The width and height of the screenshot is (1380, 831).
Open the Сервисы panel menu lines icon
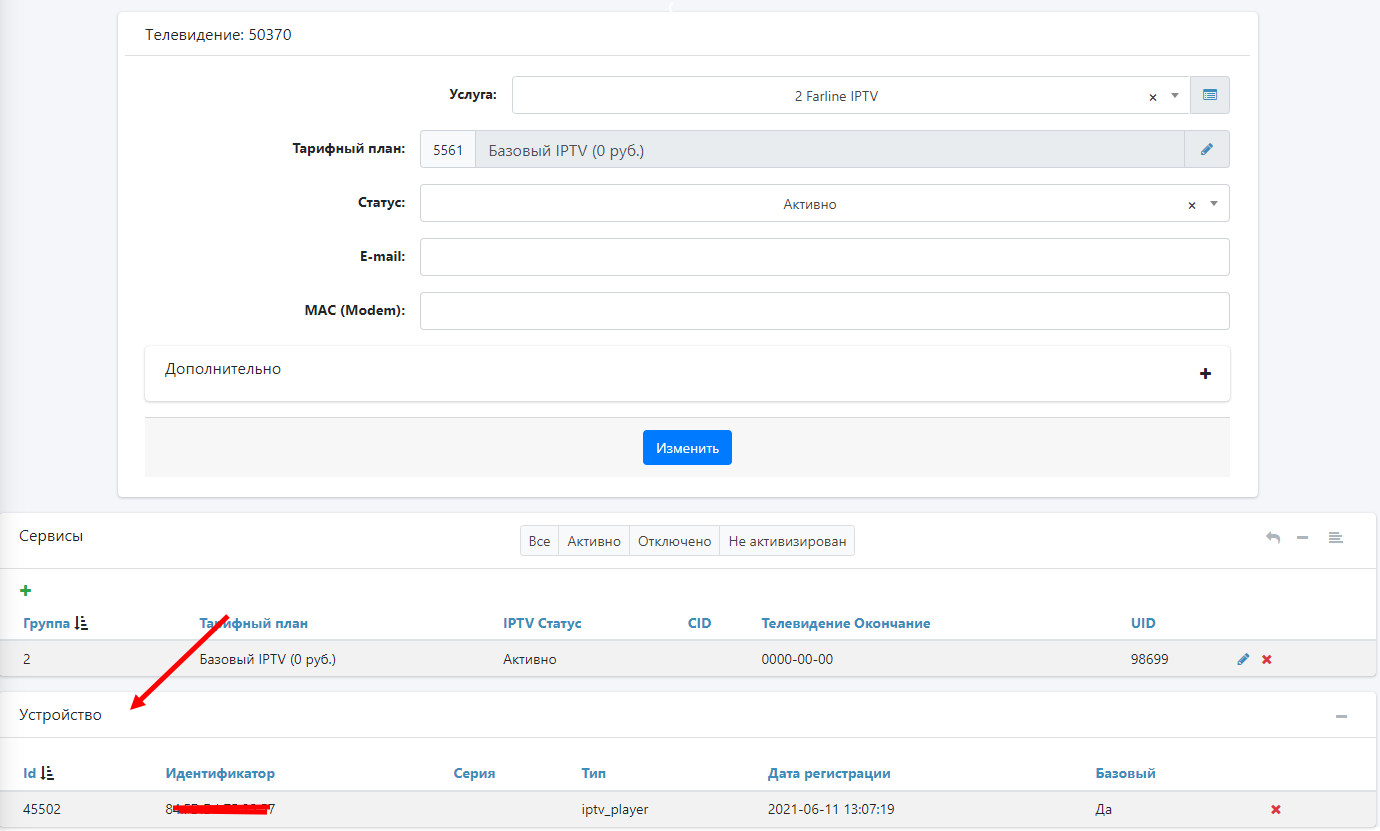coord(1335,538)
